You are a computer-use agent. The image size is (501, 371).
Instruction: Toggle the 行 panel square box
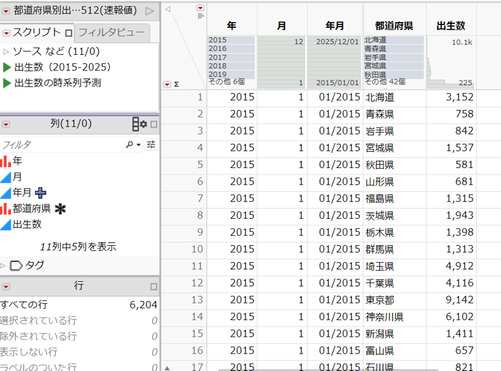154,287
